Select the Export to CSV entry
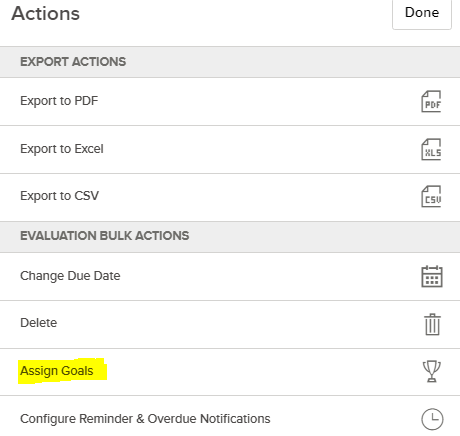This screenshot has width=460, height=436. pos(59,196)
